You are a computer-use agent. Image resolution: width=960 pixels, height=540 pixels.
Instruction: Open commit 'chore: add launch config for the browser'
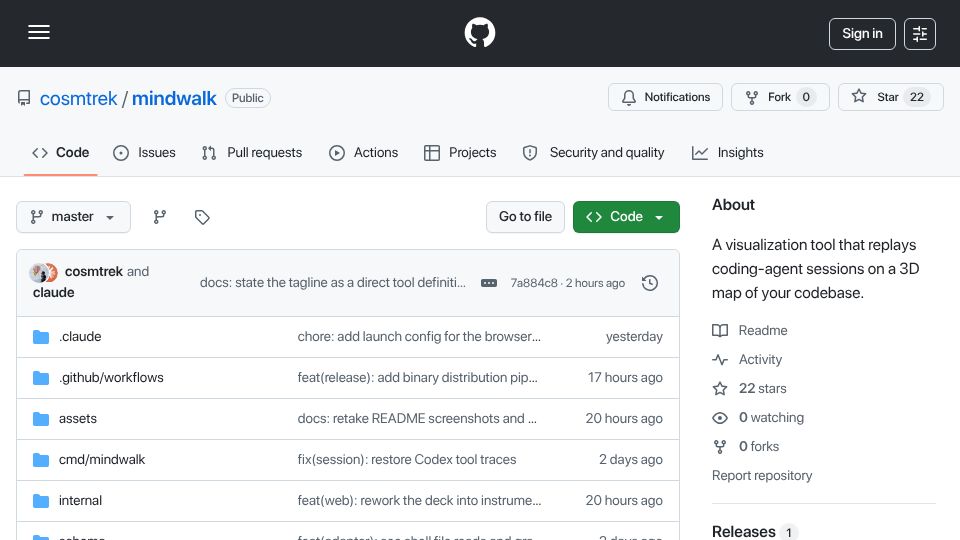coord(419,337)
